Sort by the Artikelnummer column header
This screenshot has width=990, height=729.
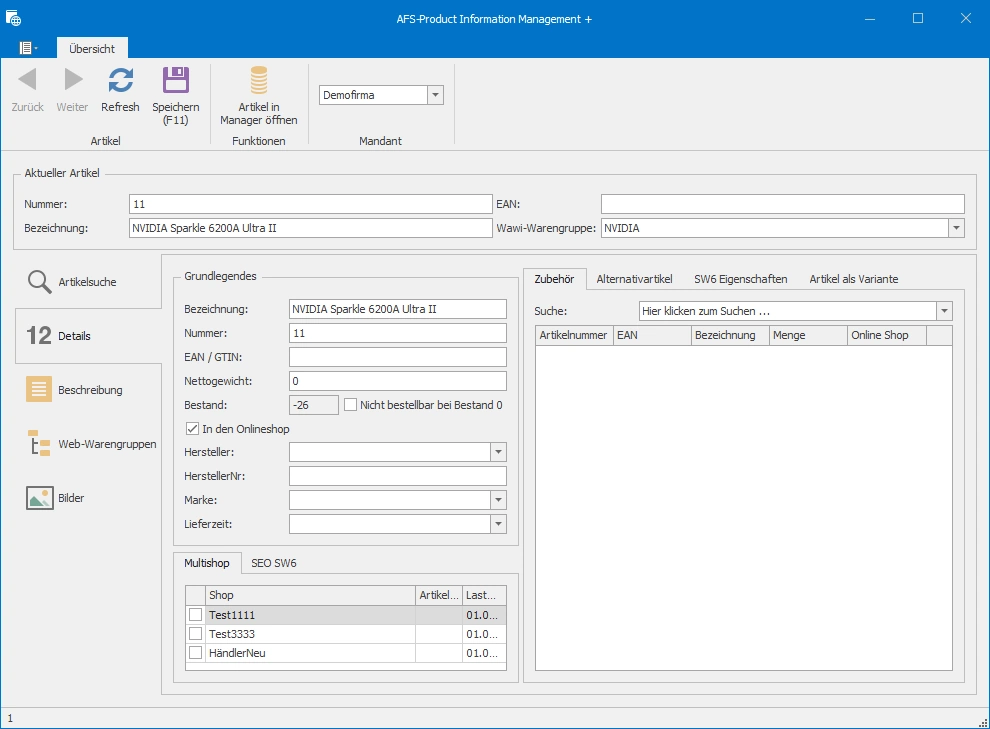(x=575, y=335)
